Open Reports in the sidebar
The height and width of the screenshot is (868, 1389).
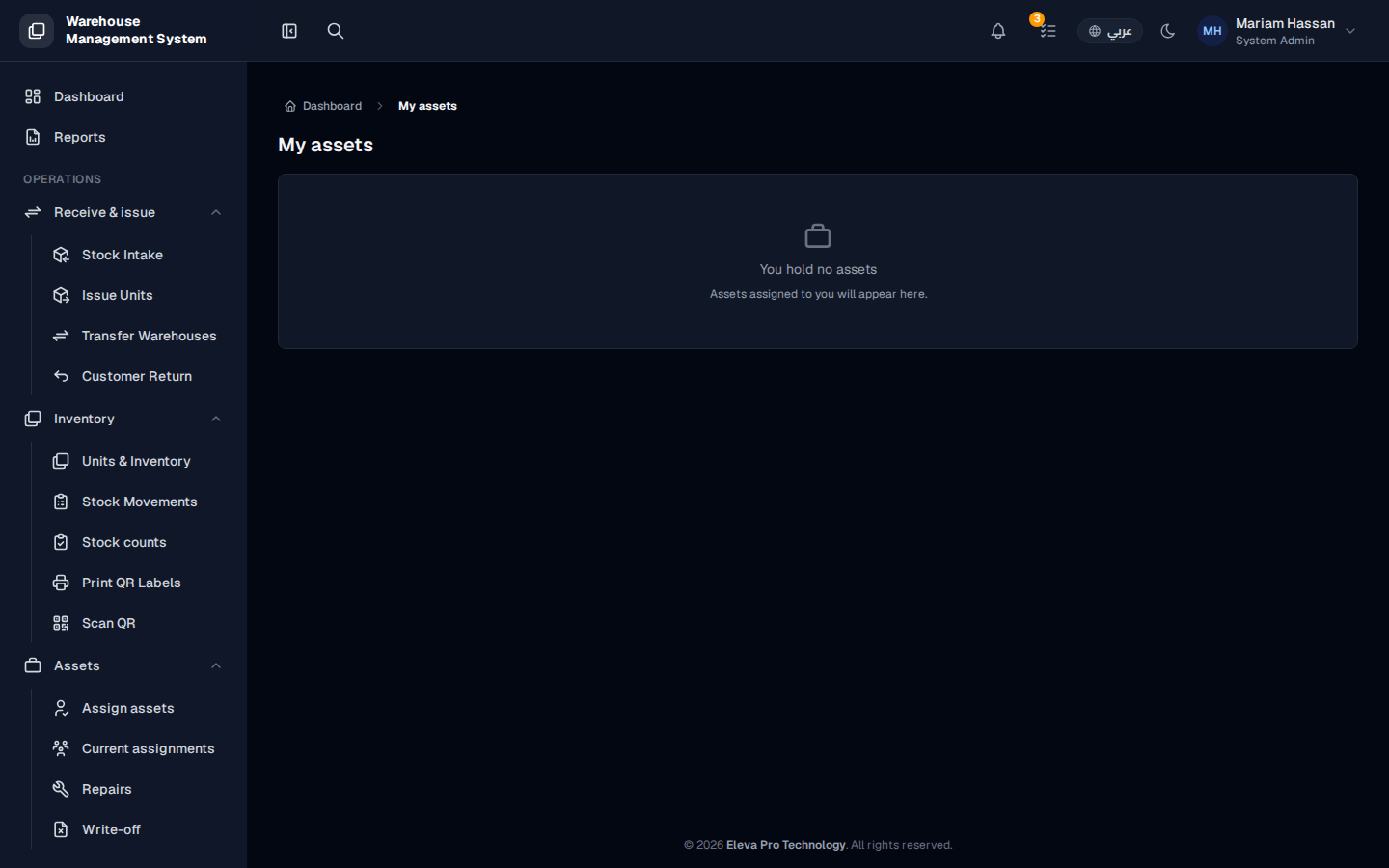[x=123, y=137]
